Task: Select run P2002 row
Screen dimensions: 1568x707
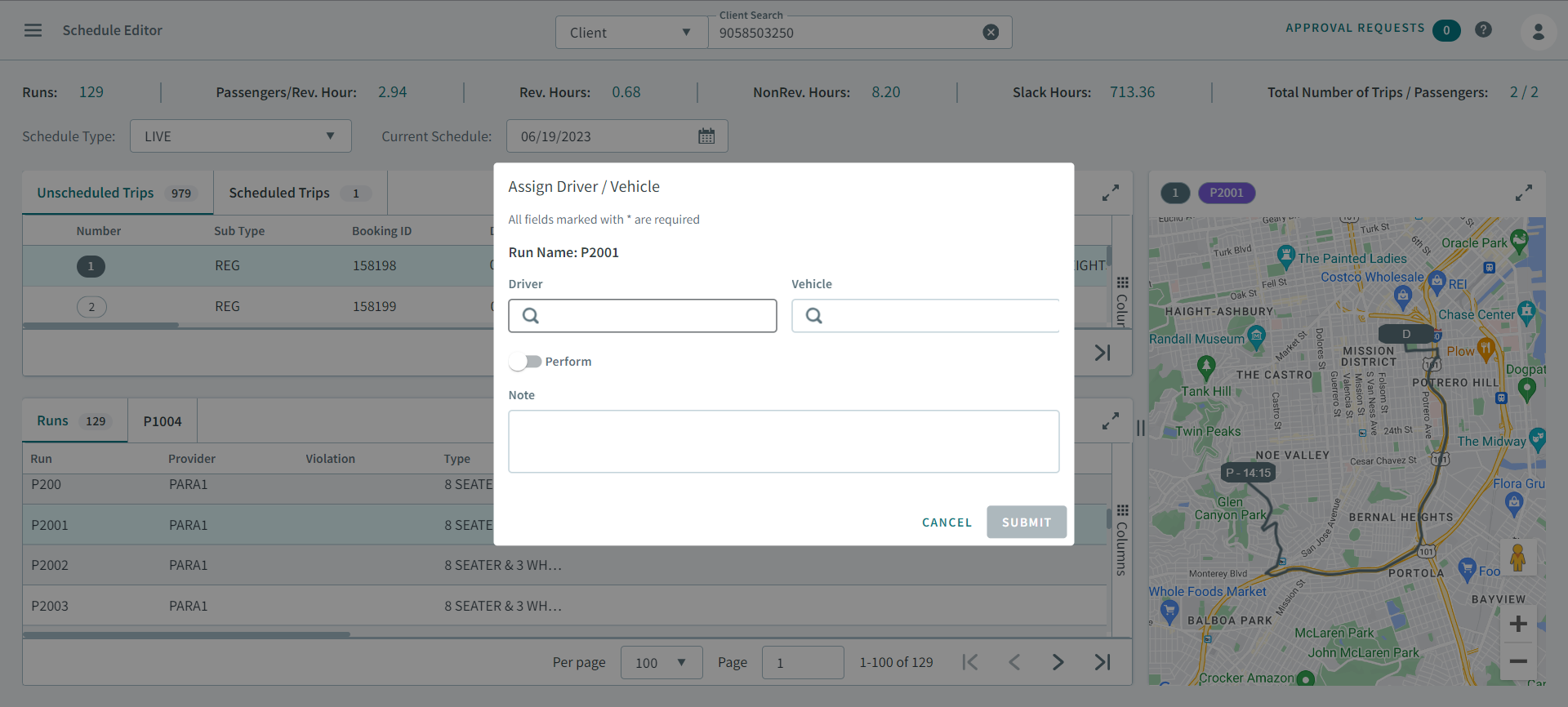Action: 565,565
